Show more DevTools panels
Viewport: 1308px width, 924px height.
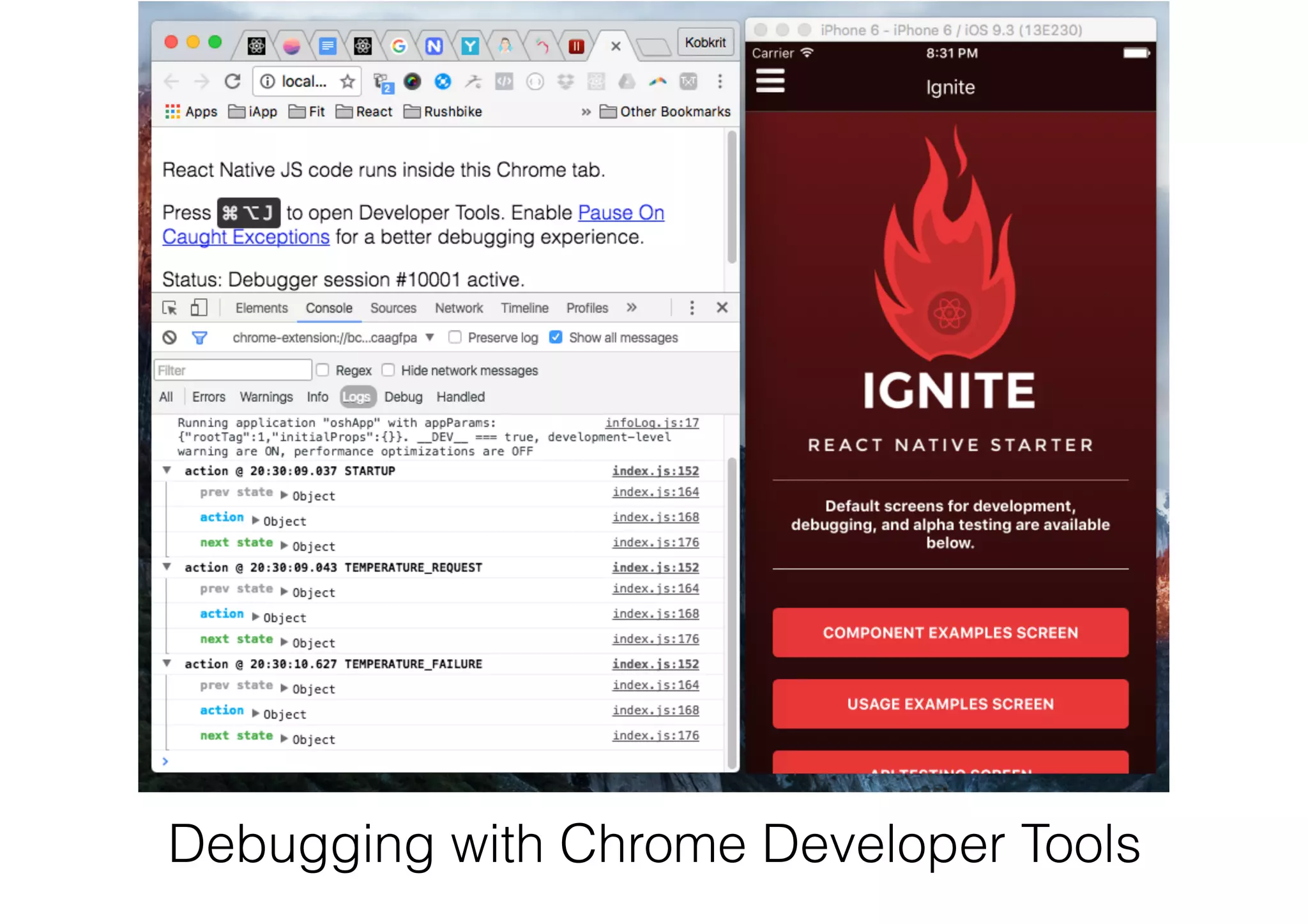632,308
